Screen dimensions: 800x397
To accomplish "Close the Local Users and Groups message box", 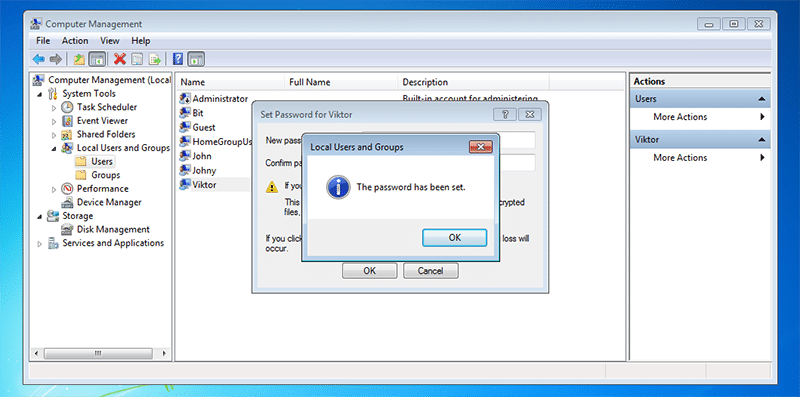I will click(481, 147).
